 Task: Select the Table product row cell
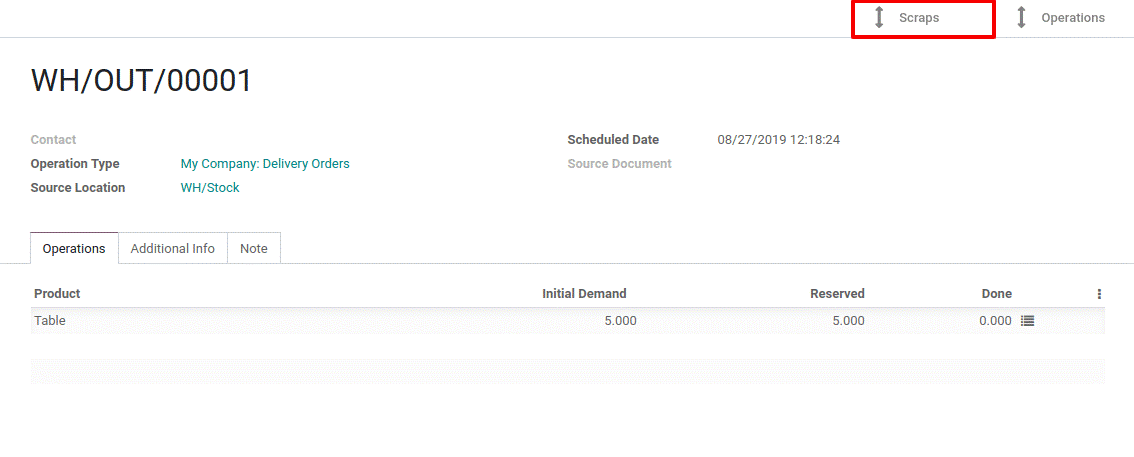point(50,321)
